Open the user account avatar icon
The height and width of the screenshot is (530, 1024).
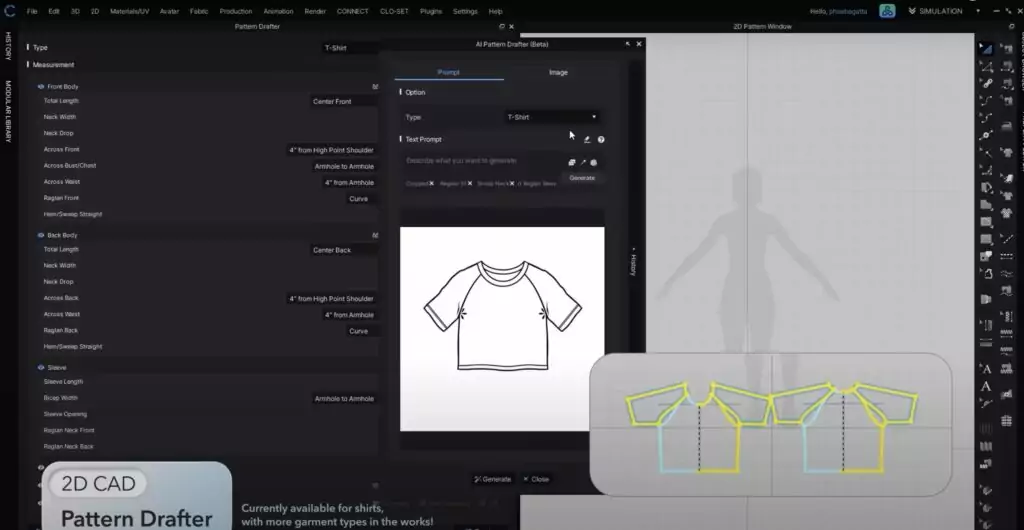point(887,11)
